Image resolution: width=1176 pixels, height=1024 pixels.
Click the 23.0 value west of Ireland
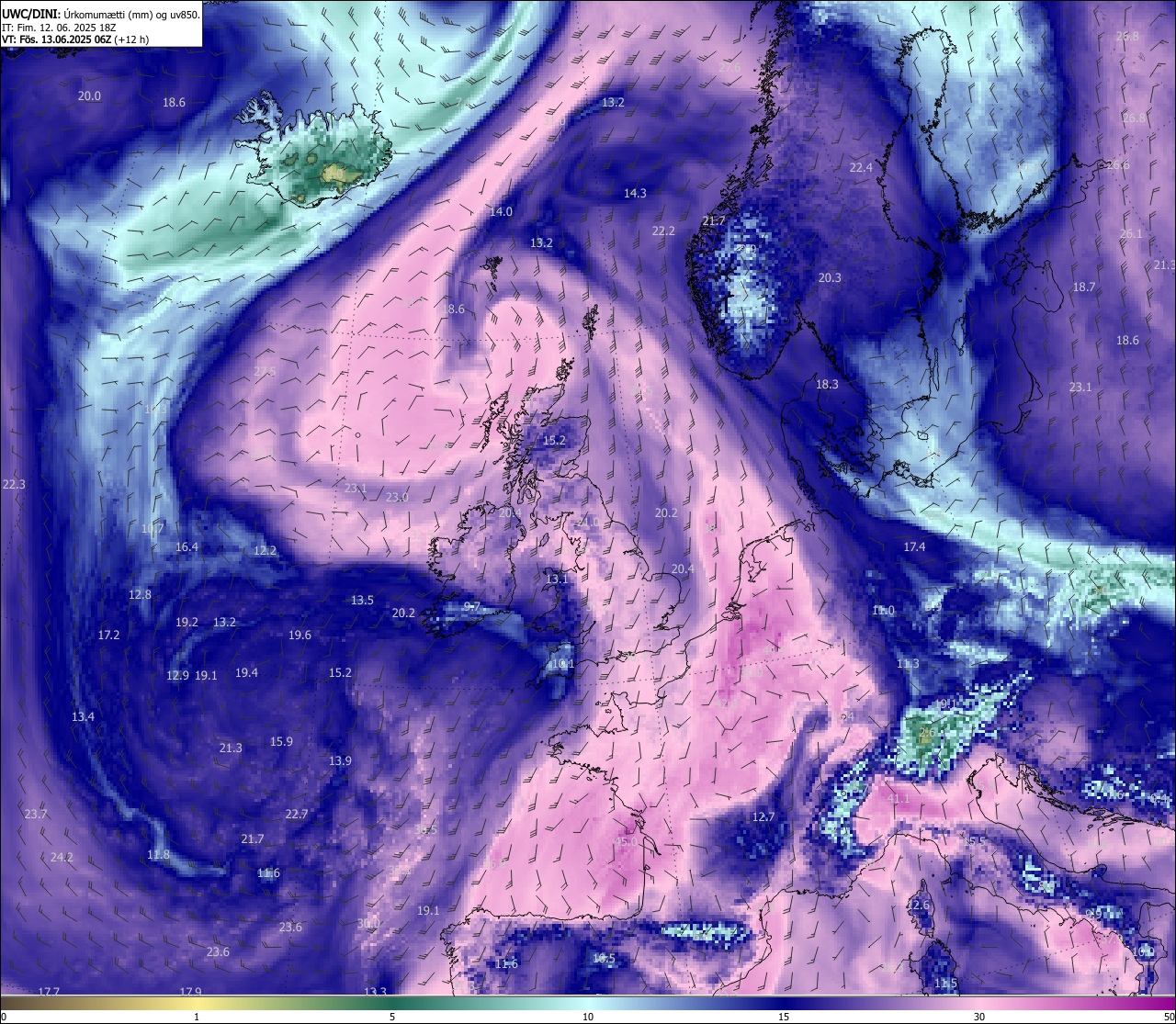397,498
